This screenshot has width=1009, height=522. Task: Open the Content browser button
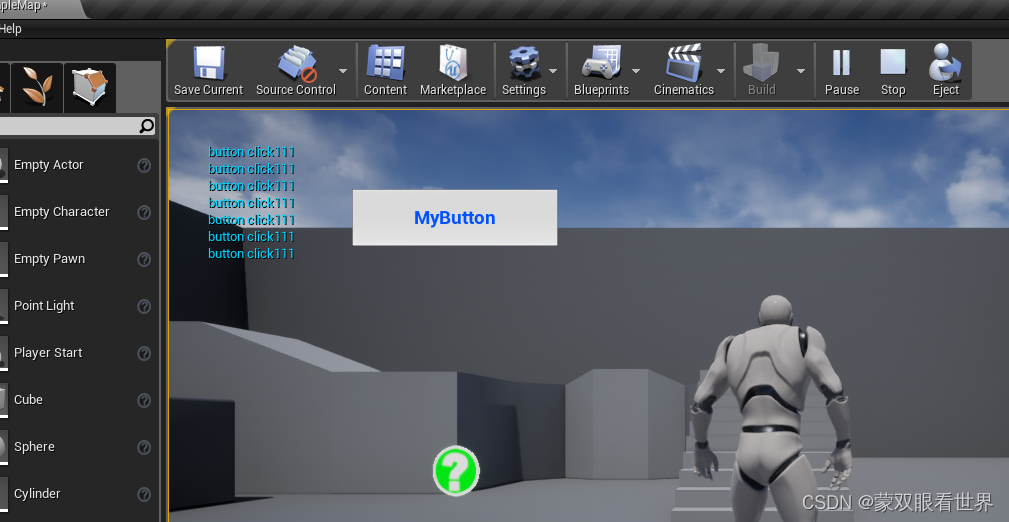(x=385, y=71)
